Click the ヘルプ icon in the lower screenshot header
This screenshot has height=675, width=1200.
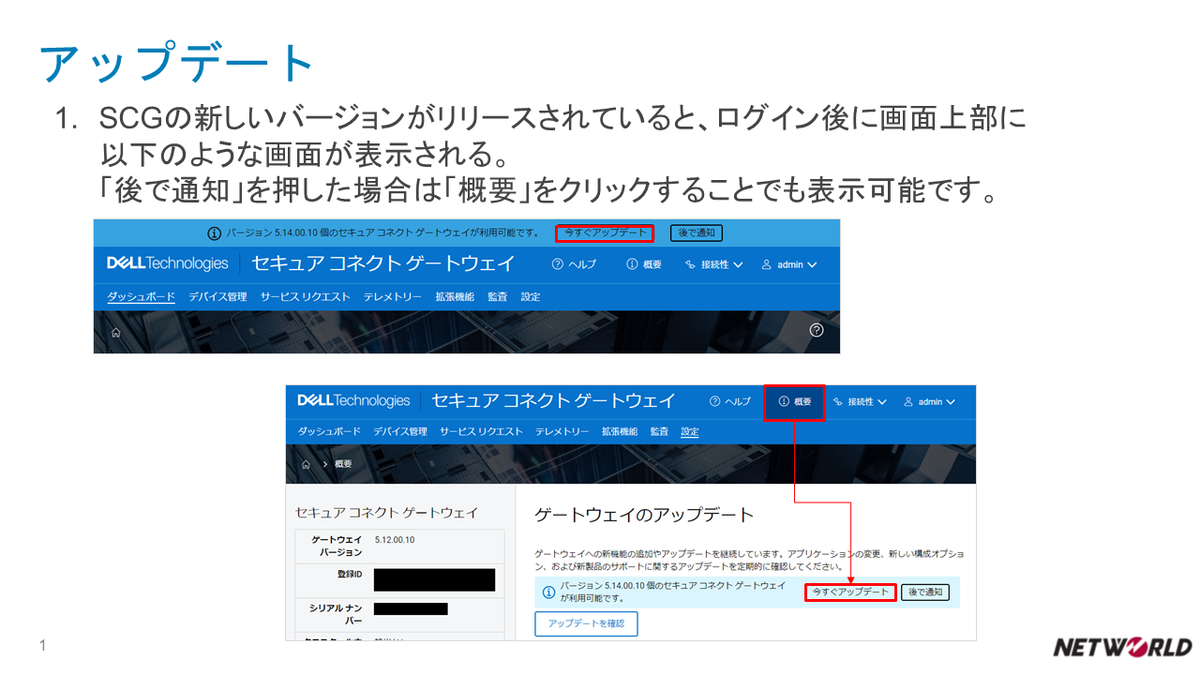[714, 401]
